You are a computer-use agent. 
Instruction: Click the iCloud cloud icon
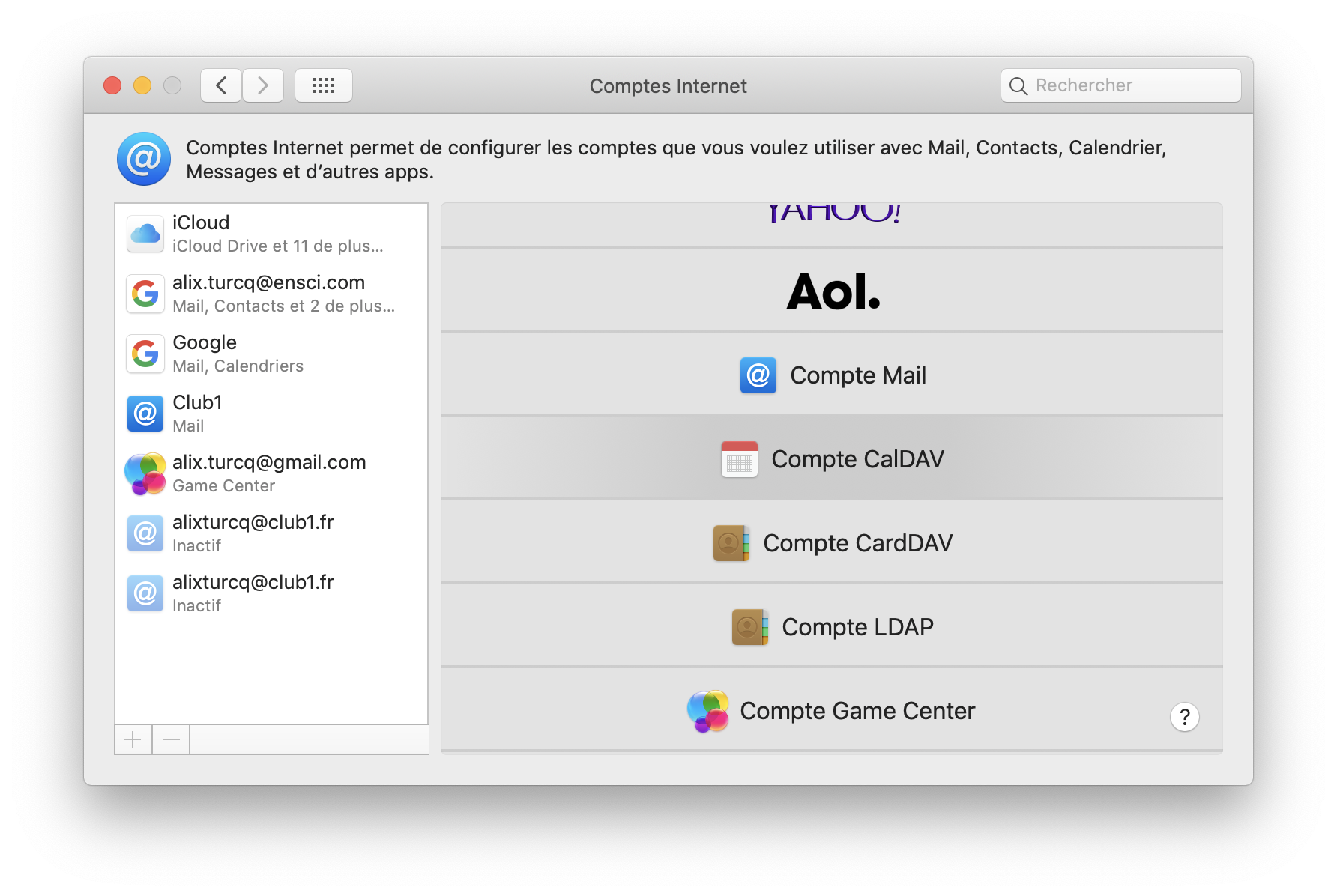[145, 234]
